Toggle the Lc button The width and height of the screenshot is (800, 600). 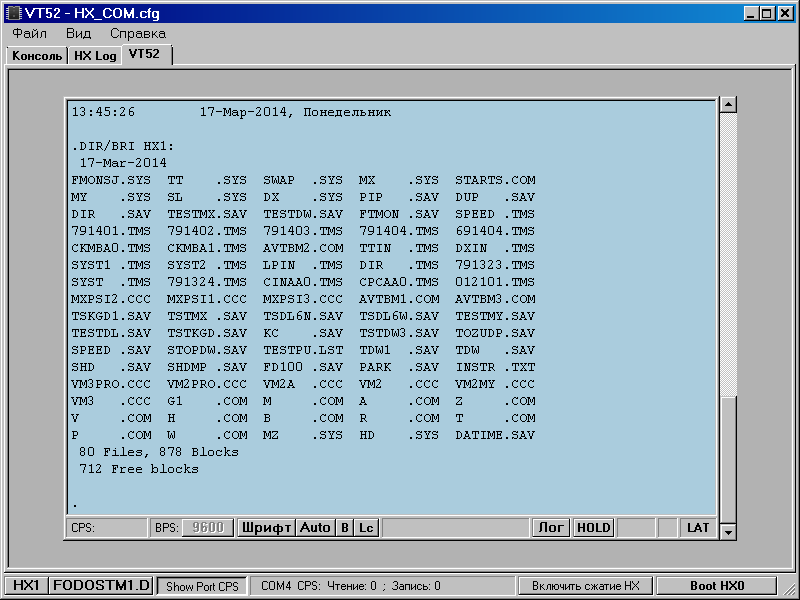coord(367,527)
